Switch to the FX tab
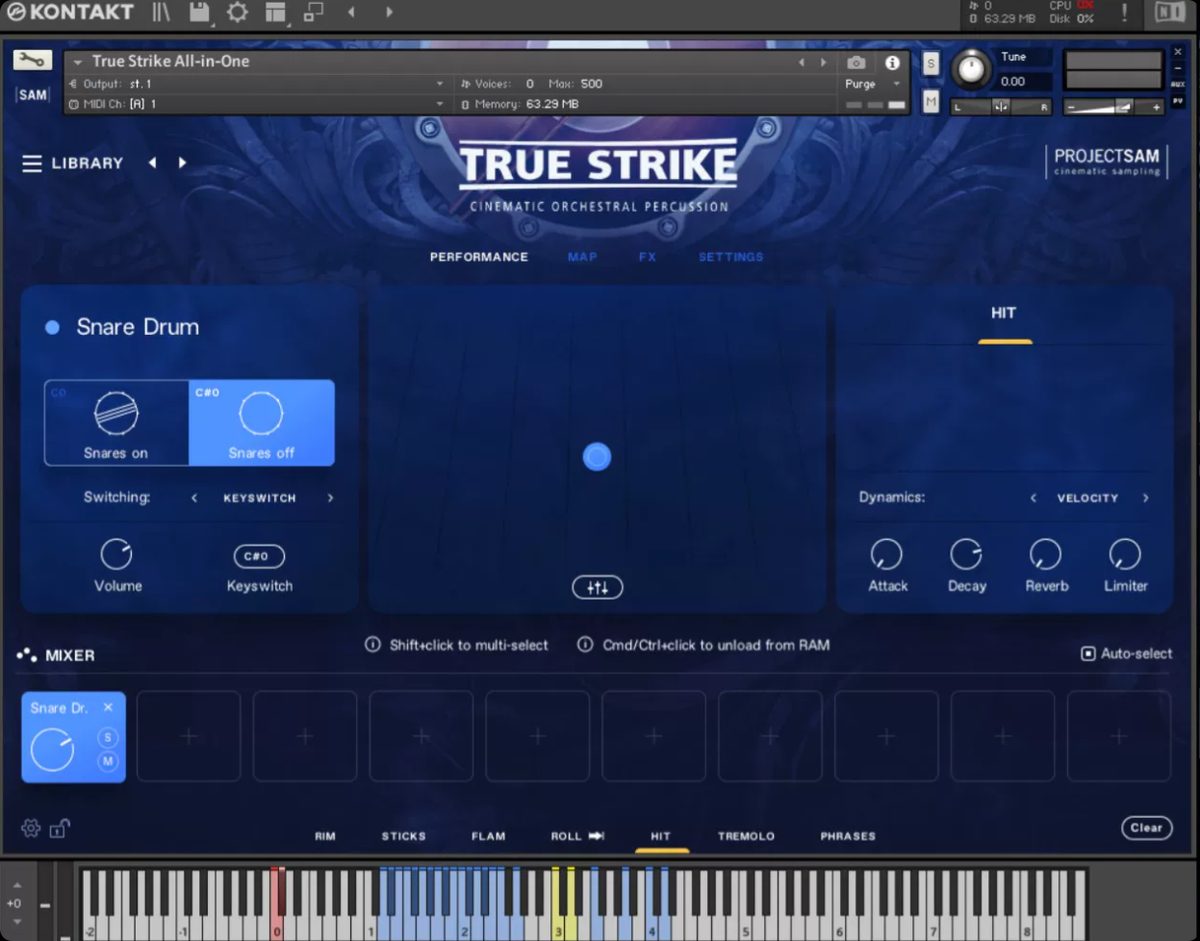This screenshot has height=941, width=1200. (x=647, y=257)
